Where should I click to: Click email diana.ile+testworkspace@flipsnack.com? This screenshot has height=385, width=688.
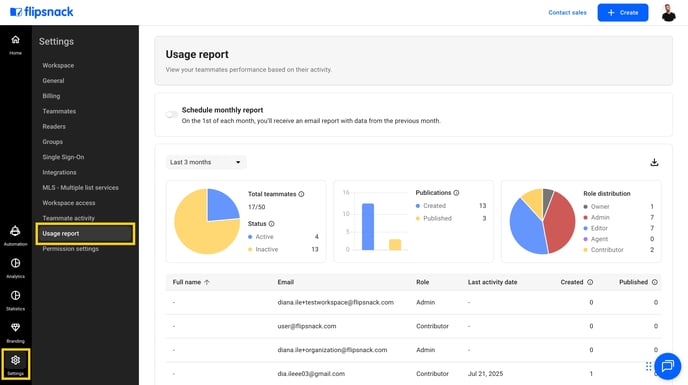point(335,302)
